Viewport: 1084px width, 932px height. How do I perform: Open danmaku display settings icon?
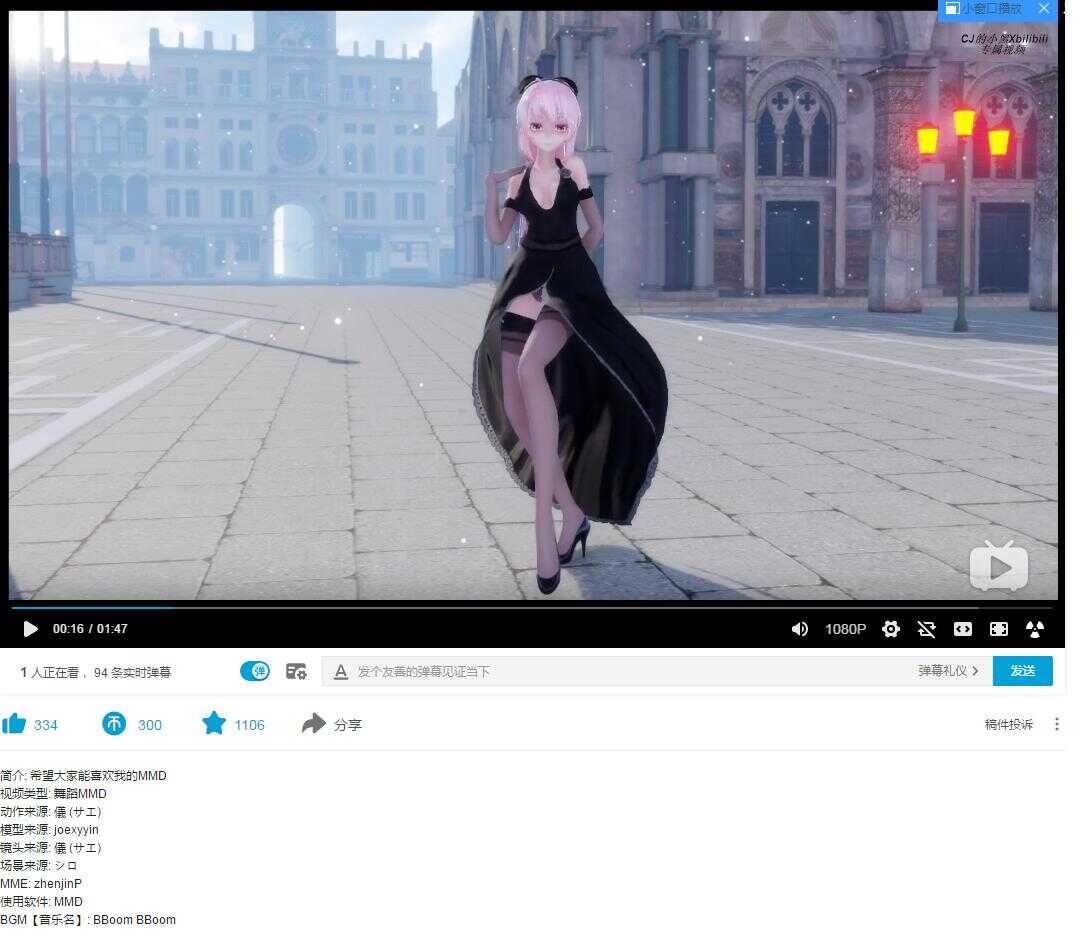pyautogui.click(x=296, y=671)
